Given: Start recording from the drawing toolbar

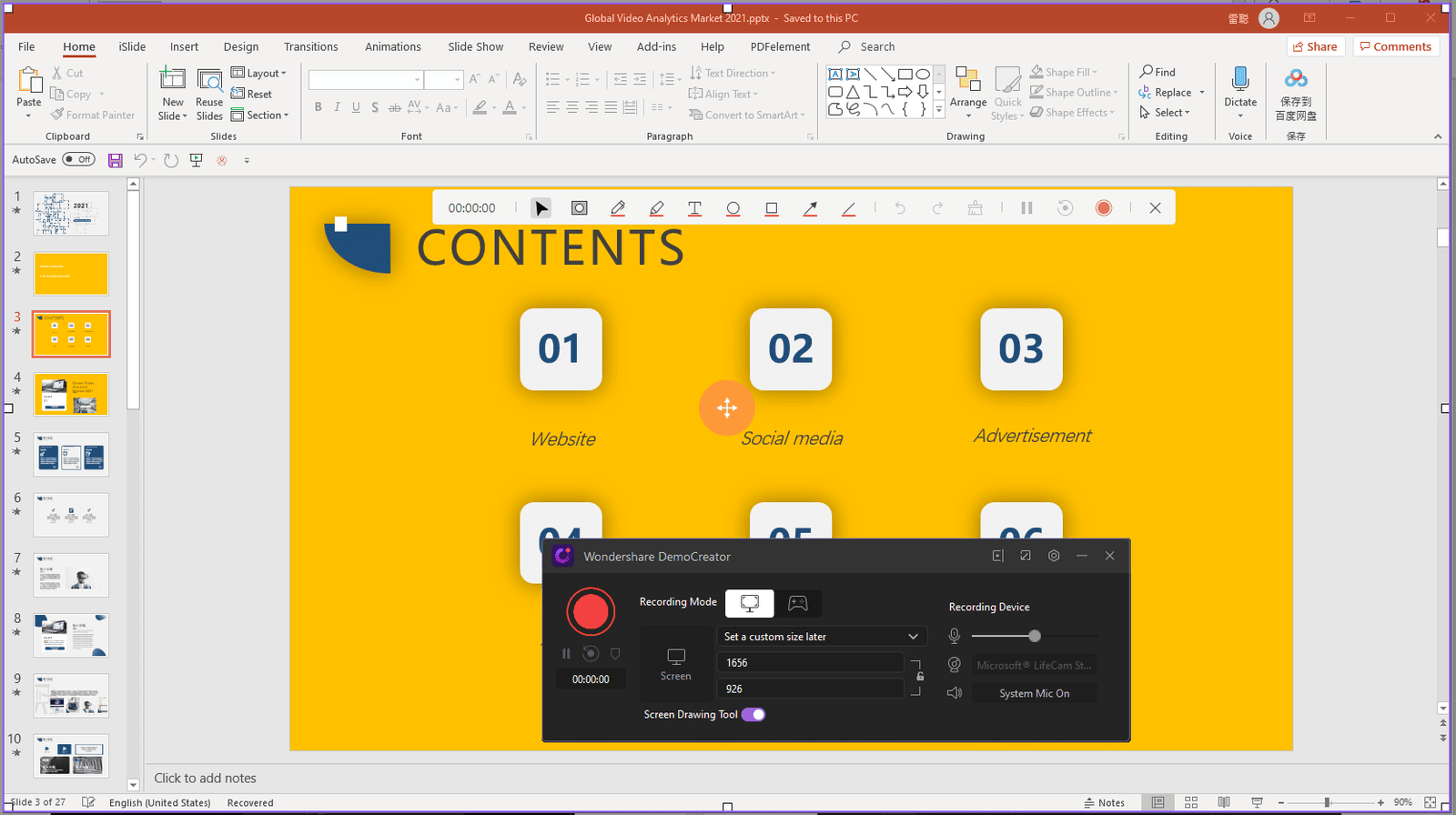Looking at the screenshot, I should point(1104,208).
